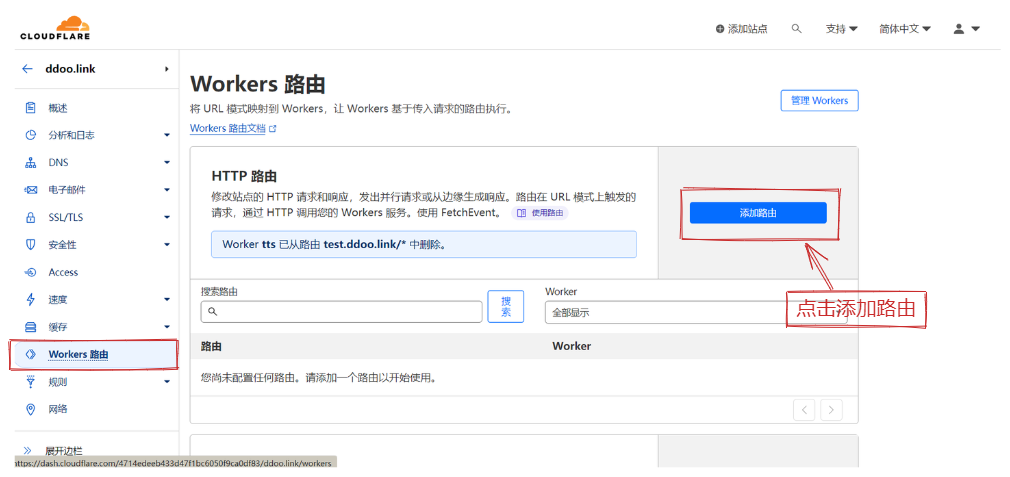Expand the ddoo.link site selector arrow
The image size is (1010, 477).
[167, 69]
